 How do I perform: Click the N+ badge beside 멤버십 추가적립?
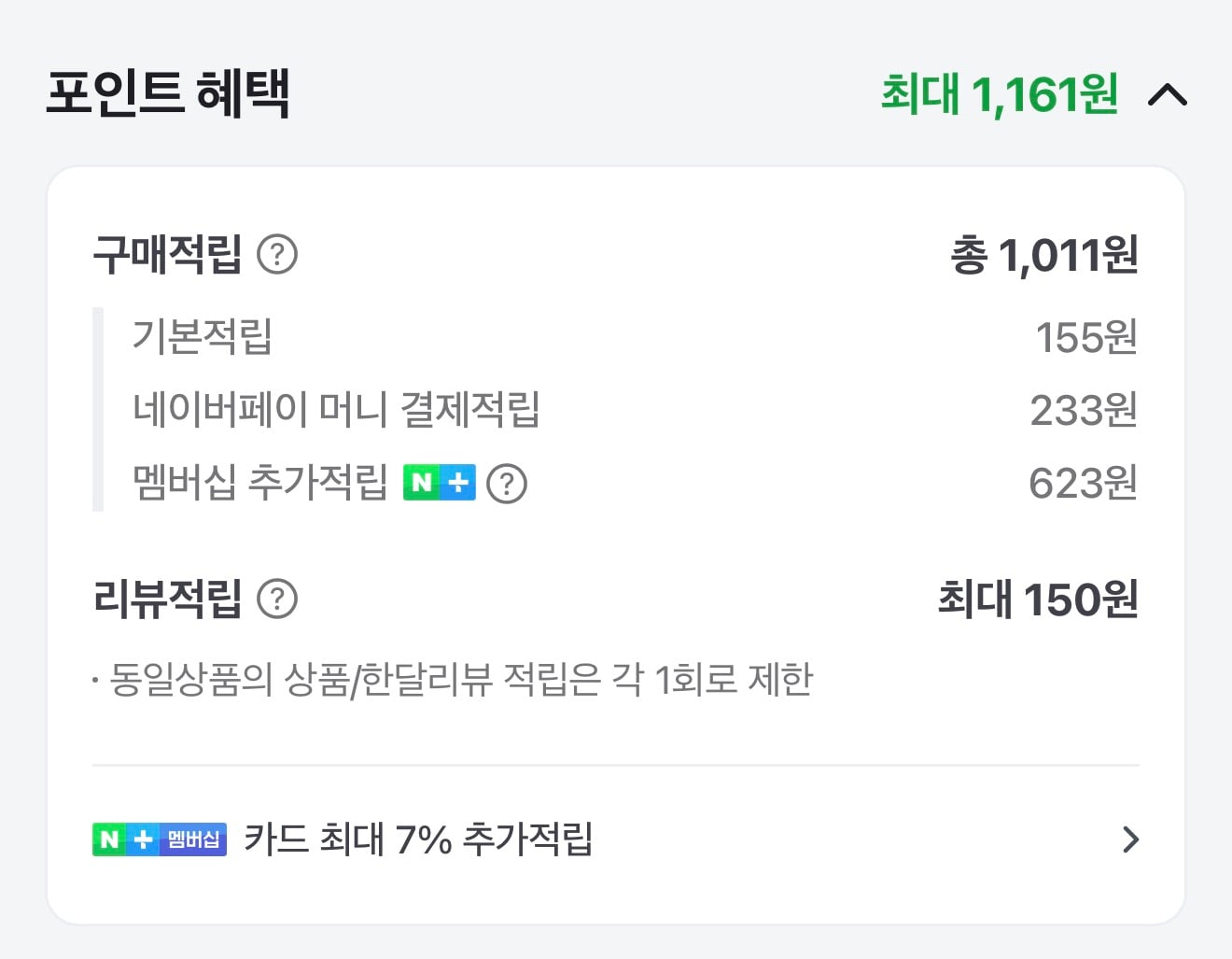(439, 482)
